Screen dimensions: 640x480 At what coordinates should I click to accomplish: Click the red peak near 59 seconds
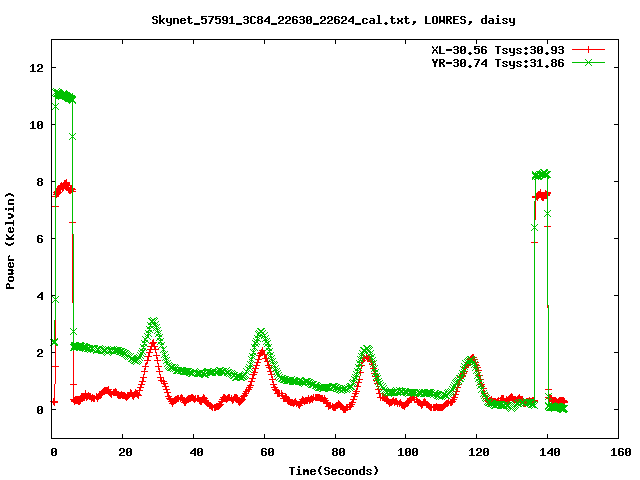pos(263,351)
